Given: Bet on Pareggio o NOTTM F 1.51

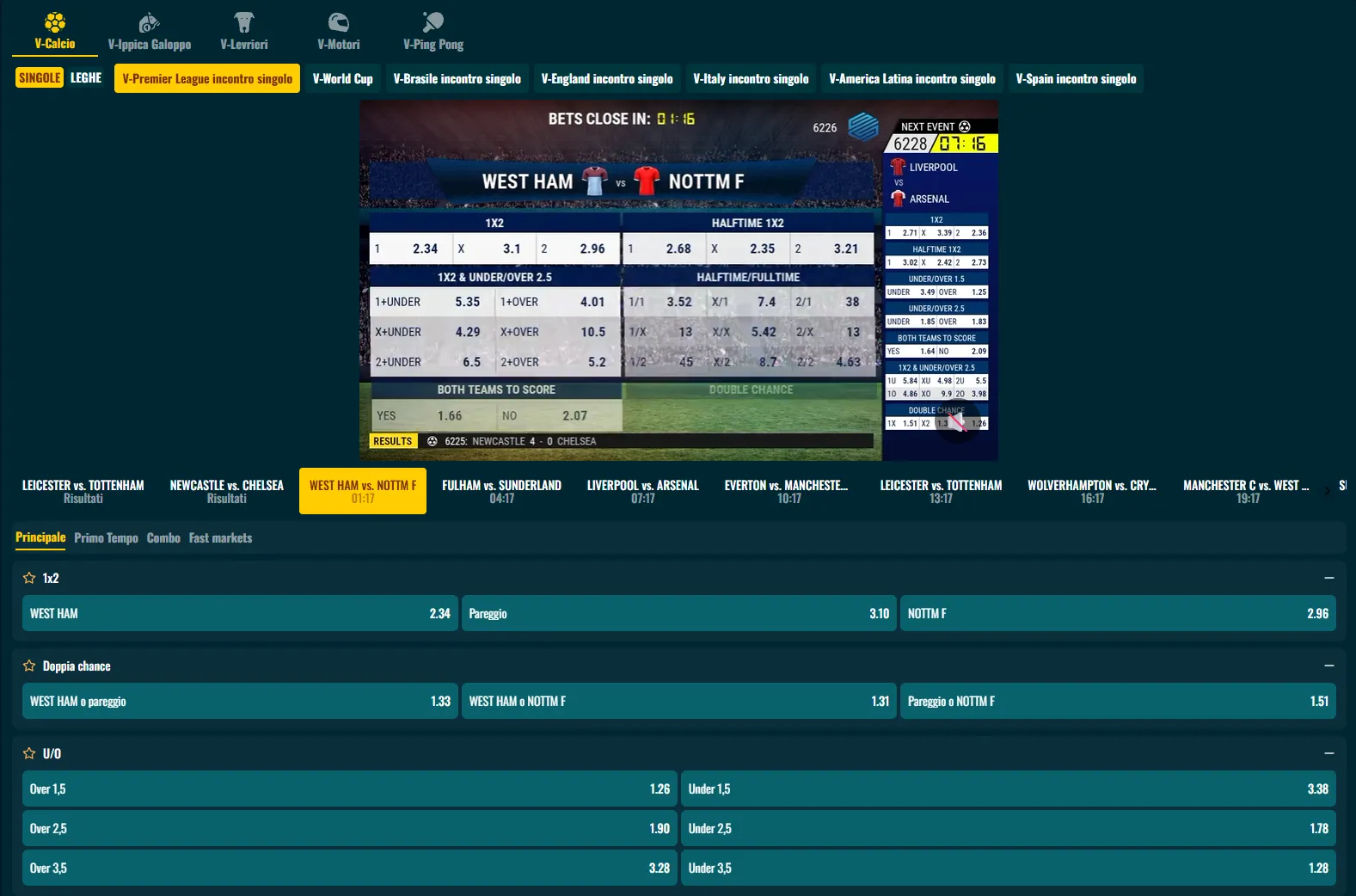Looking at the screenshot, I should [x=1118, y=701].
